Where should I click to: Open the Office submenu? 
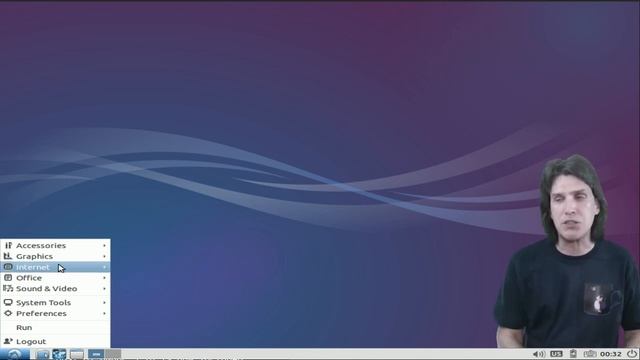(55, 278)
